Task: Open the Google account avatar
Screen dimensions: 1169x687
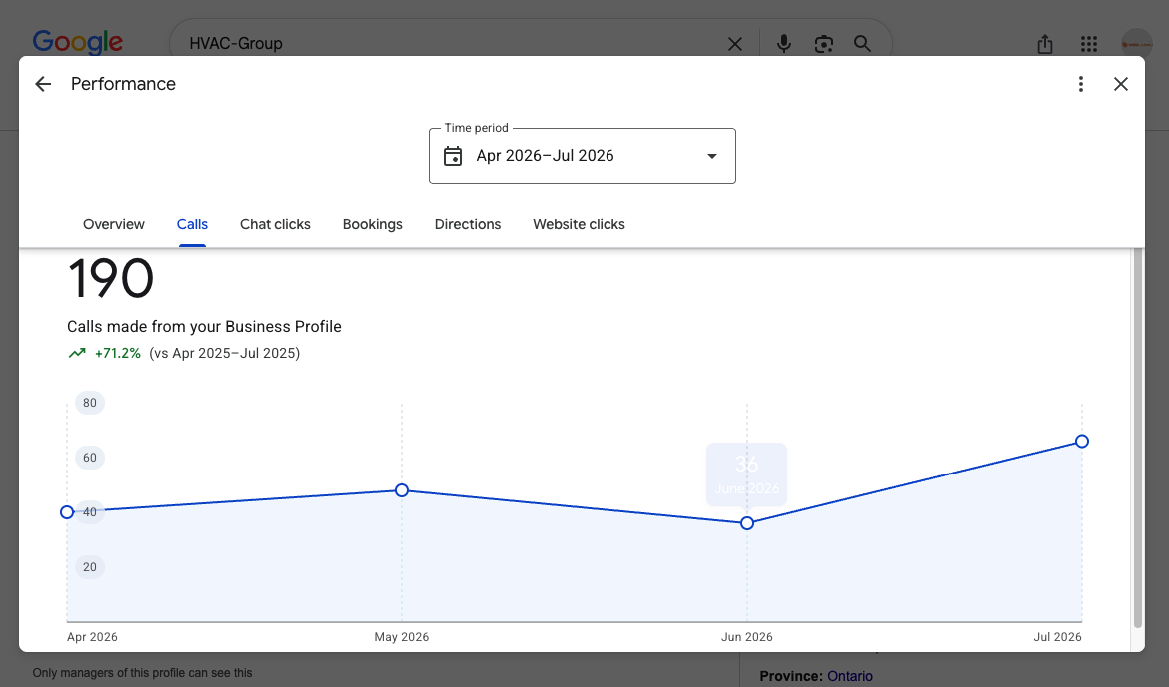Action: click(x=1137, y=44)
